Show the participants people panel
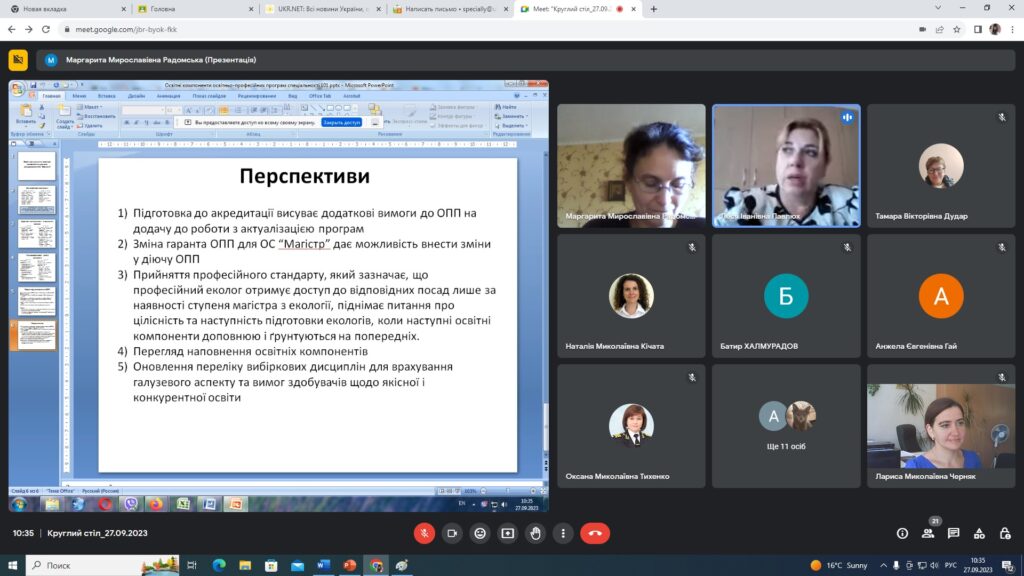This screenshot has width=1024, height=576. pyautogui.click(x=928, y=533)
